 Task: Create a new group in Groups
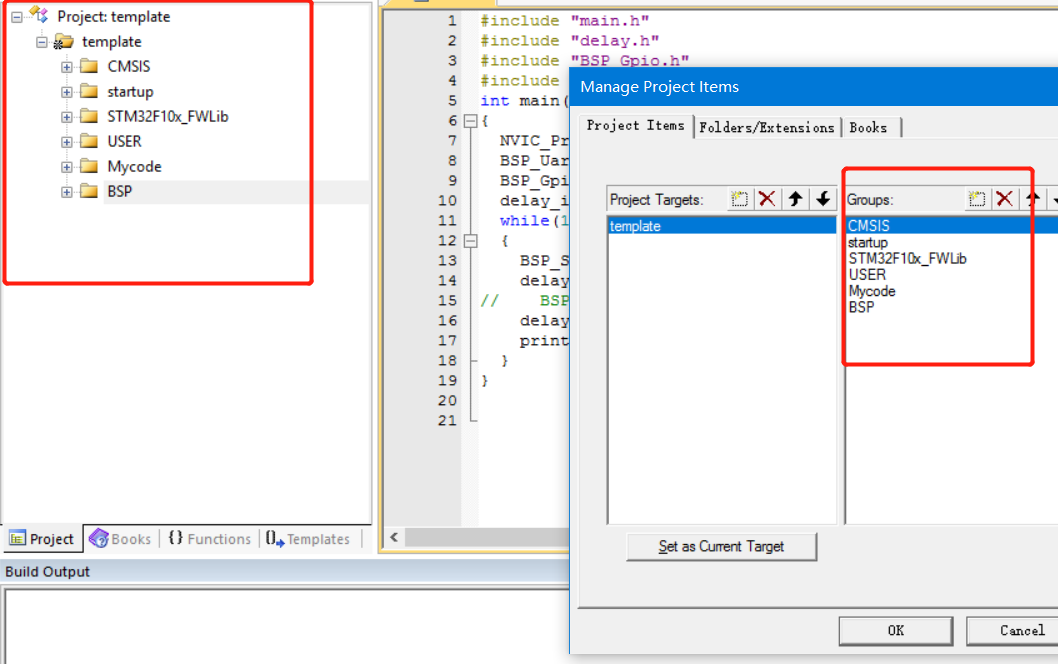(x=977, y=199)
